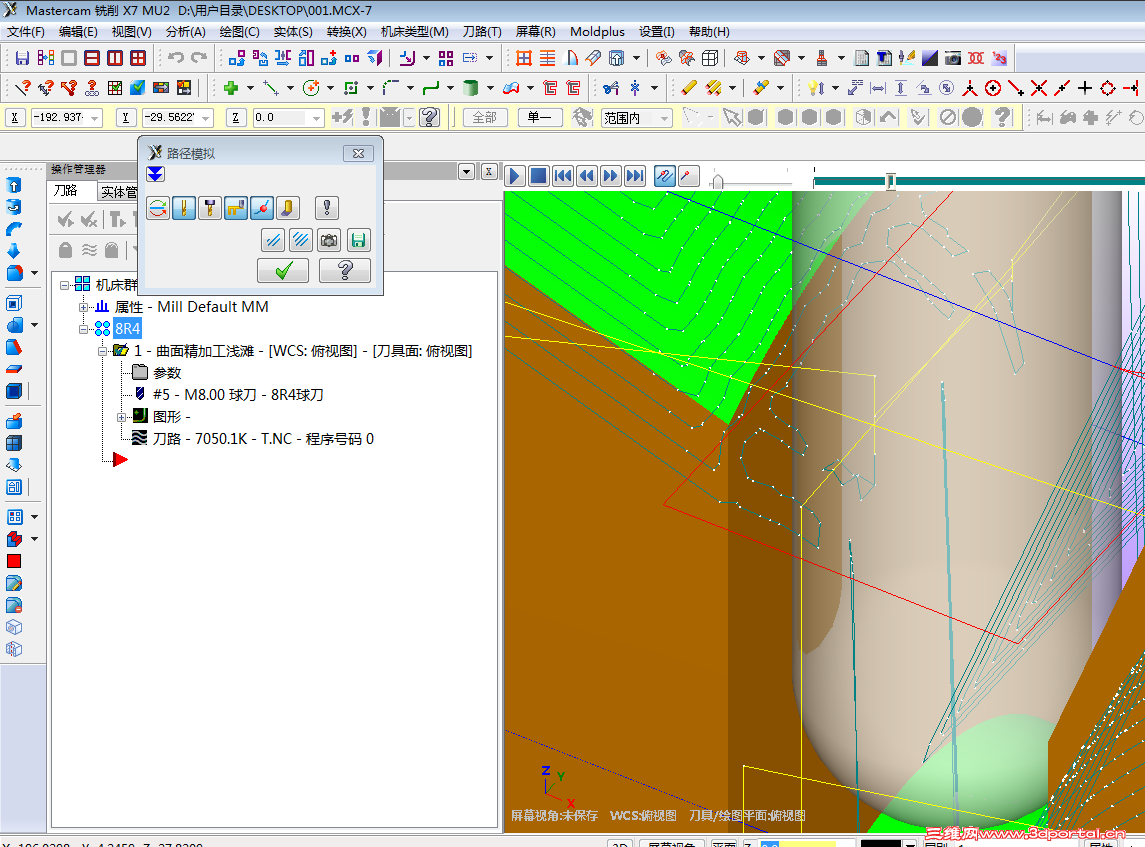Viewport: 1145px width, 847px height.
Task: Click the green plus create point icon
Action: click(231, 88)
